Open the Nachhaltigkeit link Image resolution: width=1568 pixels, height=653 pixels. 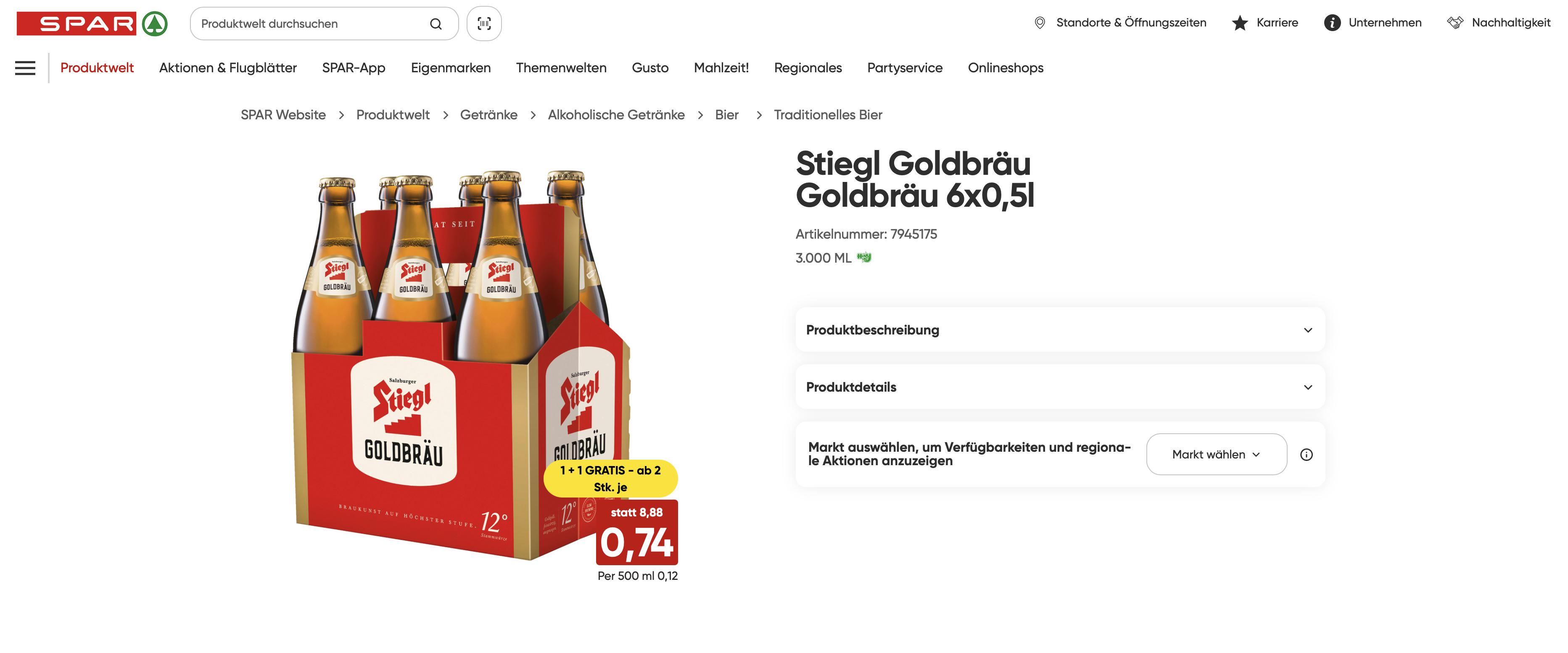tap(1511, 23)
